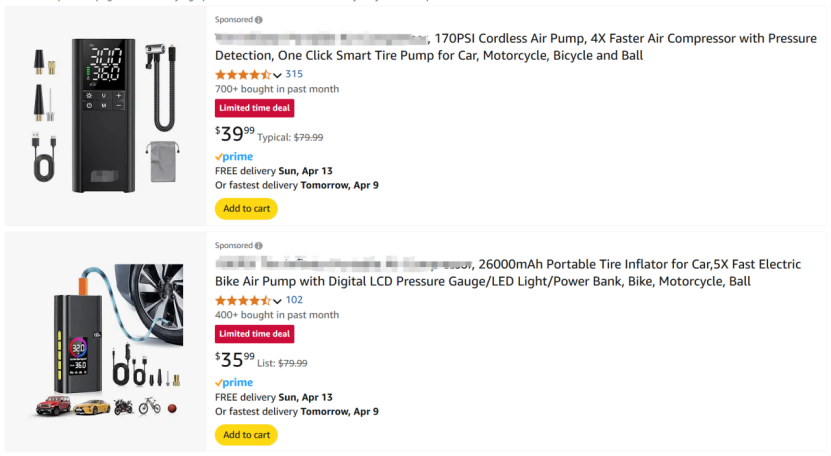Click the Sponsored info icon on the second listing
The image size is (831, 456).
click(259, 246)
